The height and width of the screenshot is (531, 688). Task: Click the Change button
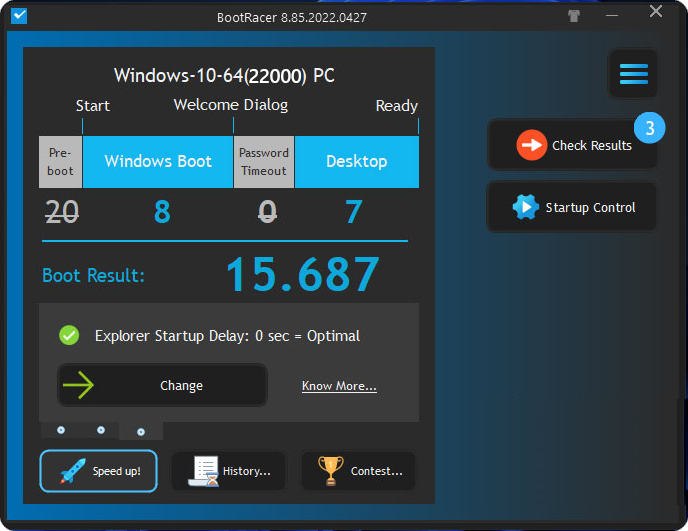162,385
